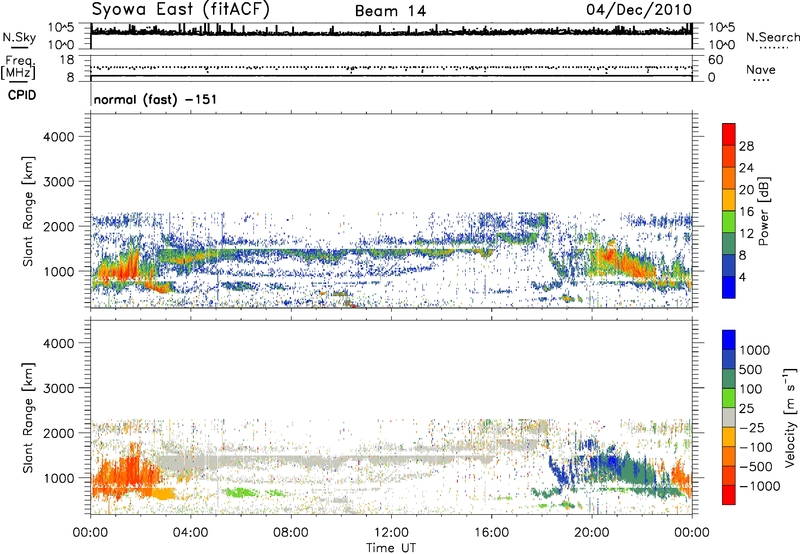Click the orange high-power echo near 01:00

point(118,269)
